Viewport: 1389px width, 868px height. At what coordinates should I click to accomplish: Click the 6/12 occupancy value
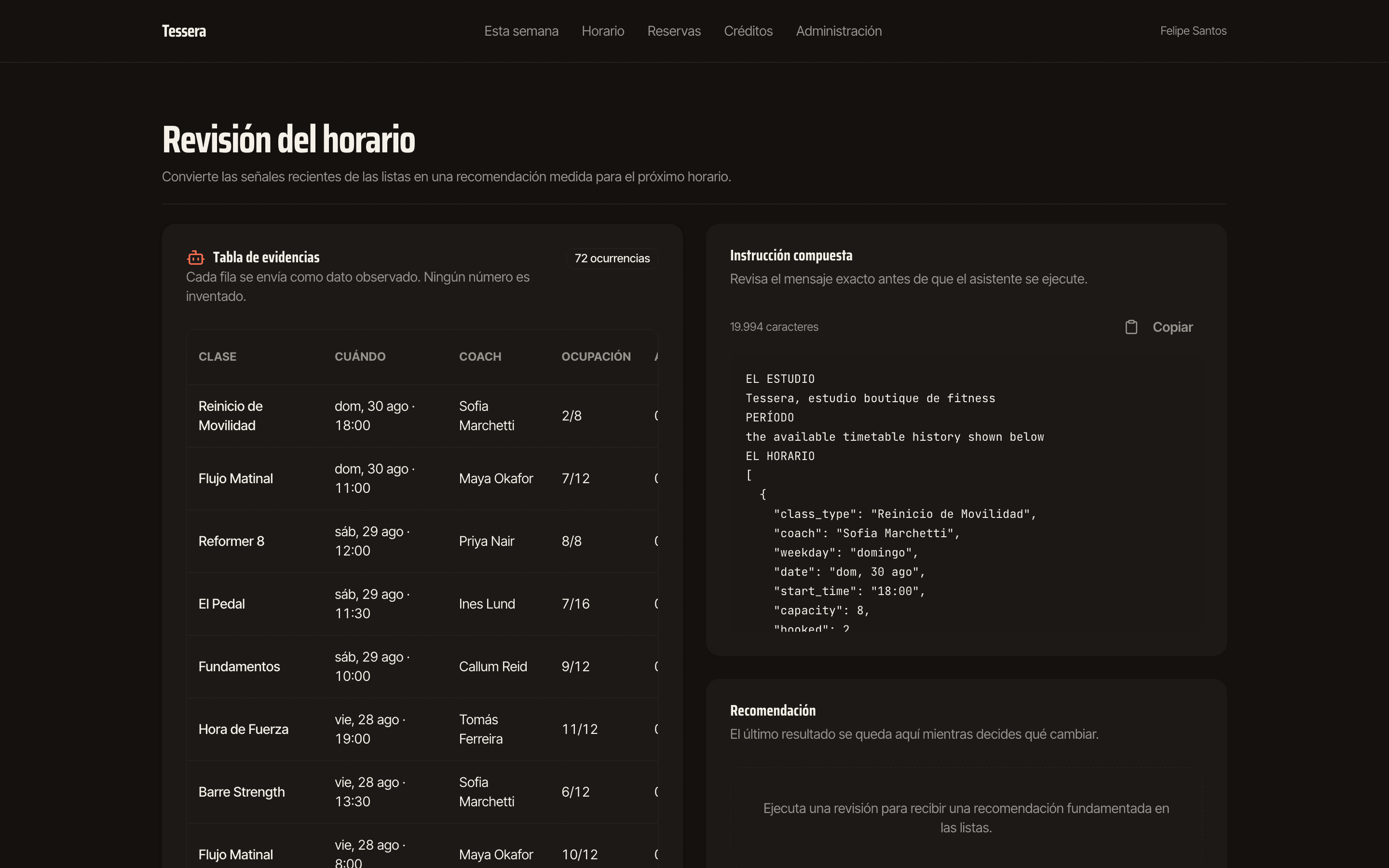point(576,792)
